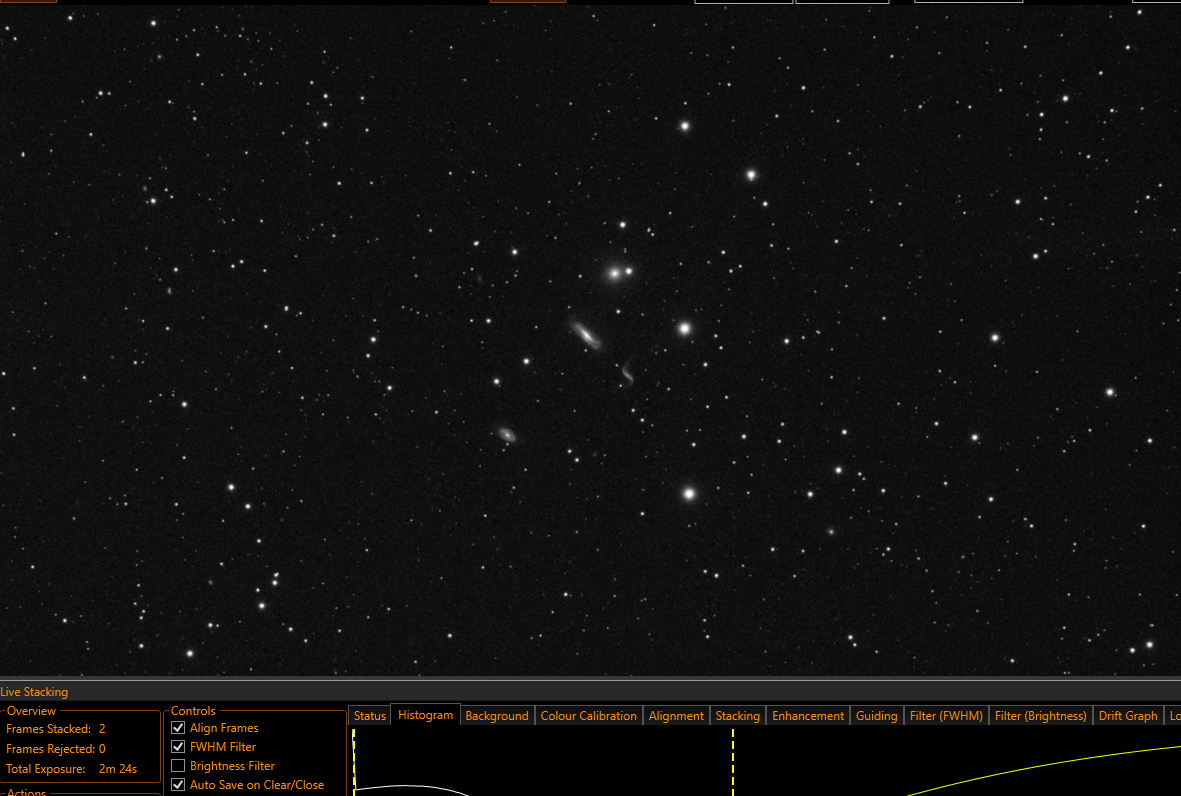The image size is (1181, 796).
Task: Show the Enhancement tab
Action: (x=807, y=715)
